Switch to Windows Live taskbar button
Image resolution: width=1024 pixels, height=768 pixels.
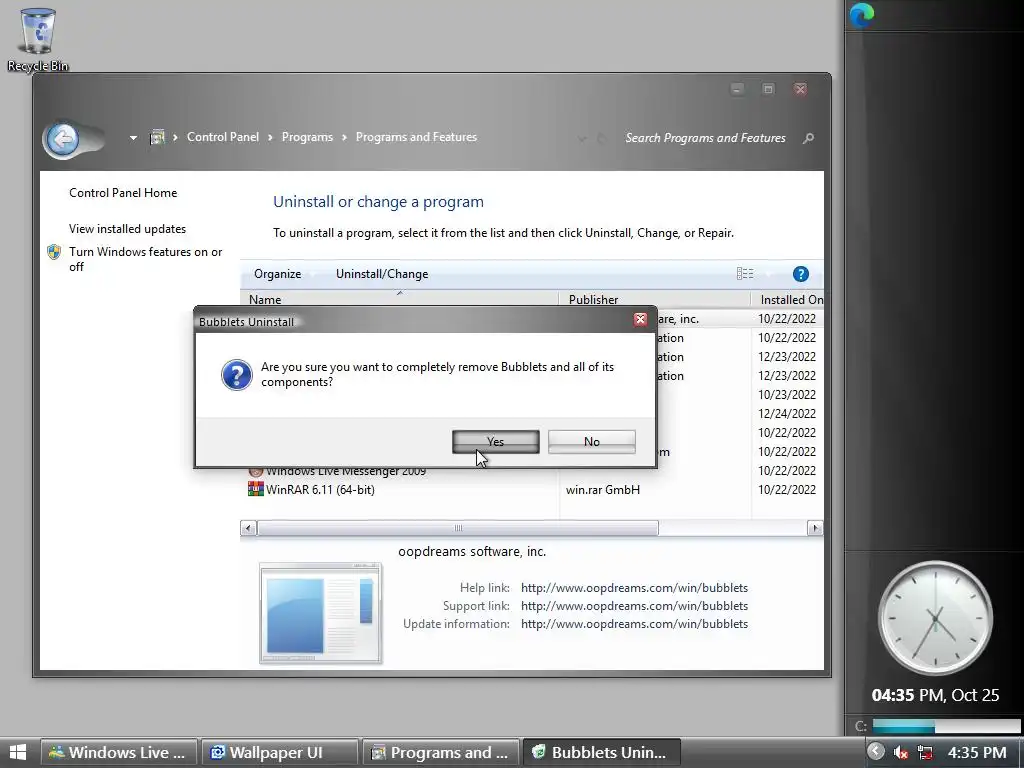(119, 752)
